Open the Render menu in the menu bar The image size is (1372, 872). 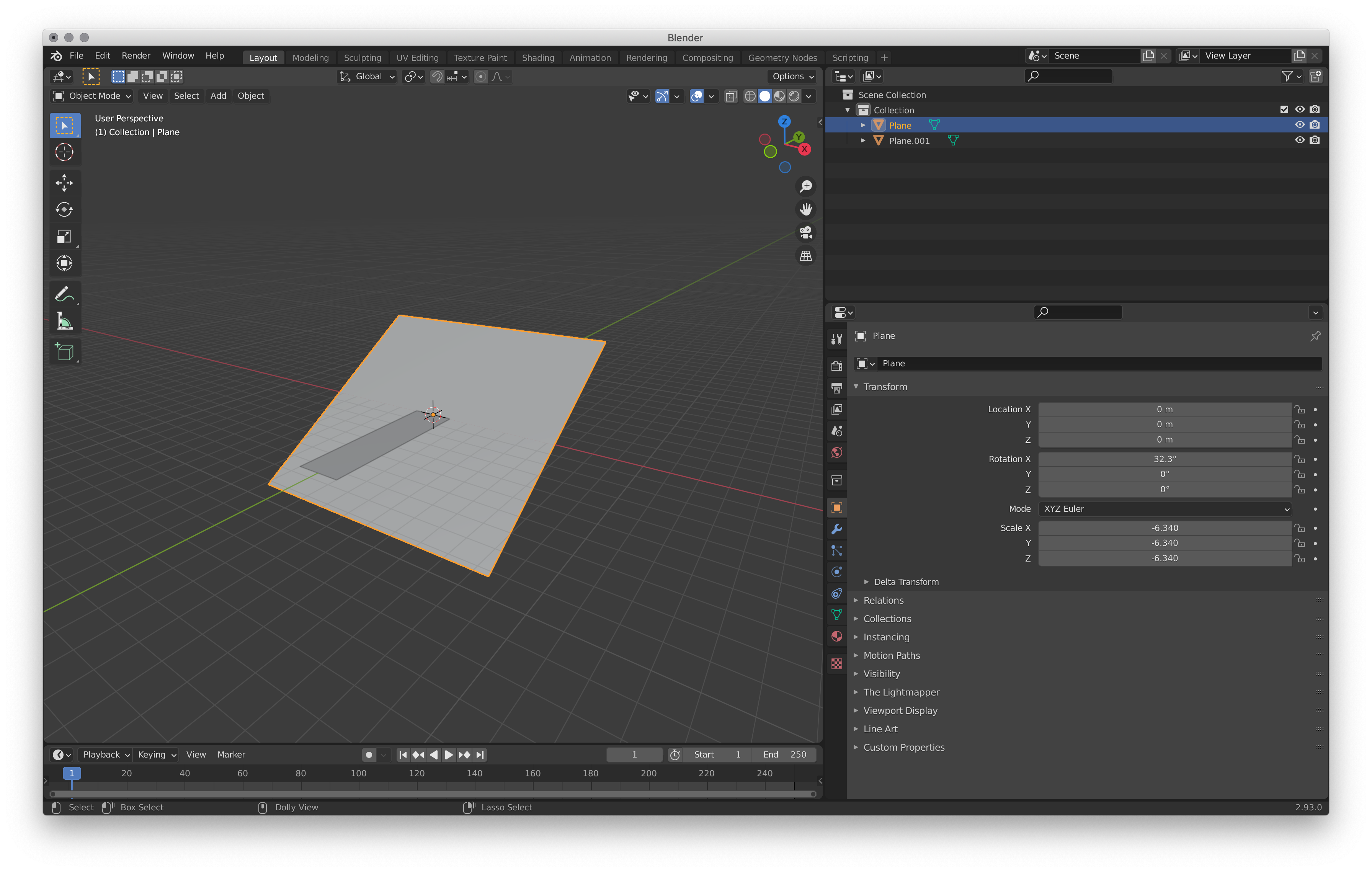click(x=136, y=55)
